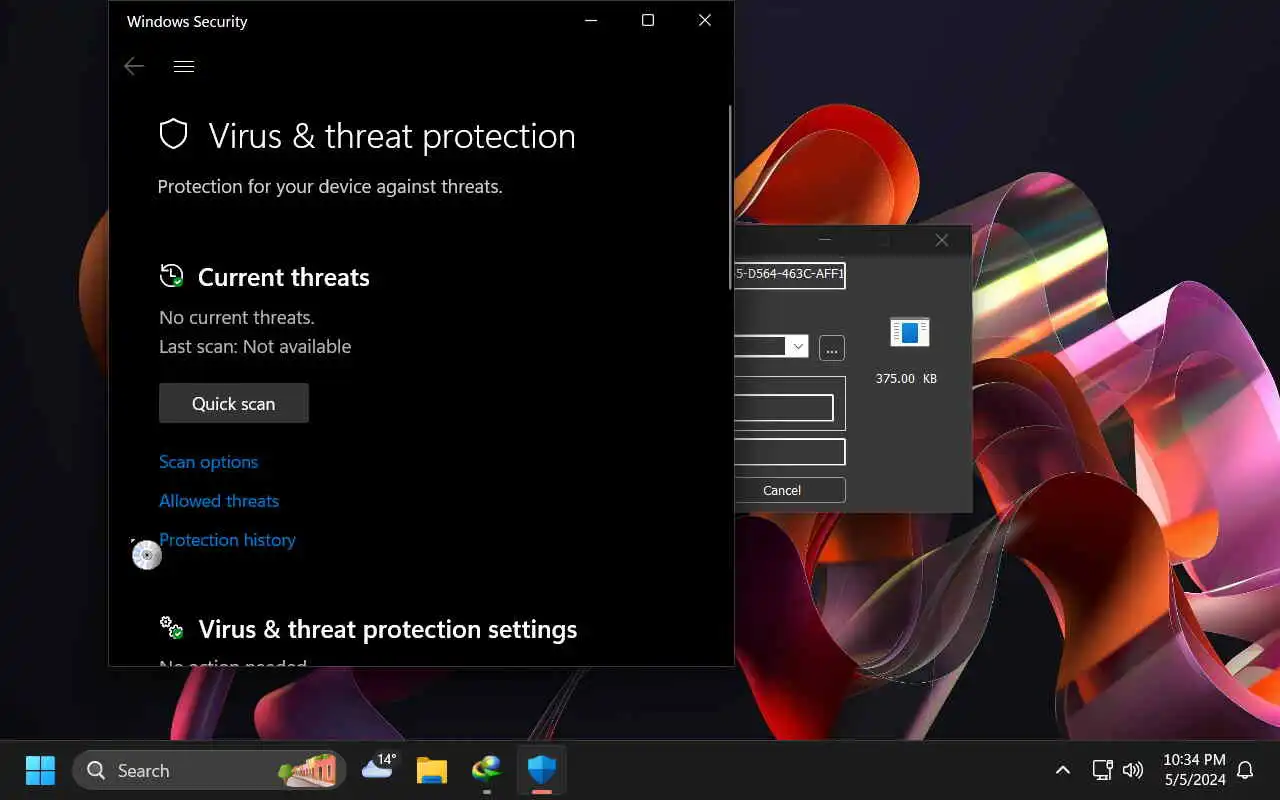Start a Quick scan
Image resolution: width=1280 pixels, height=800 pixels.
click(234, 403)
